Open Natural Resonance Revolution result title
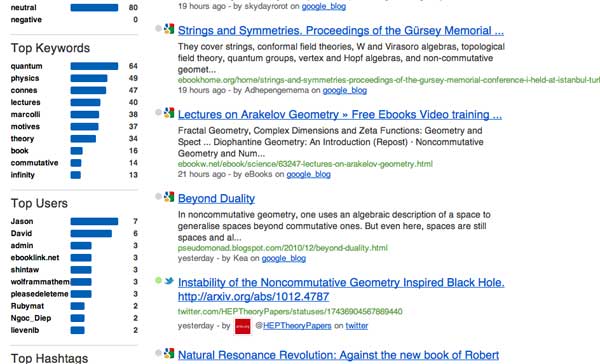 click(338, 355)
